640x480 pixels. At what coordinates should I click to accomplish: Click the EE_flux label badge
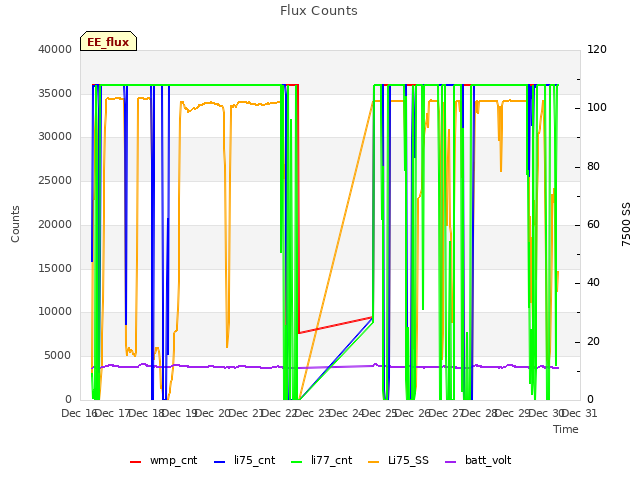[108, 41]
